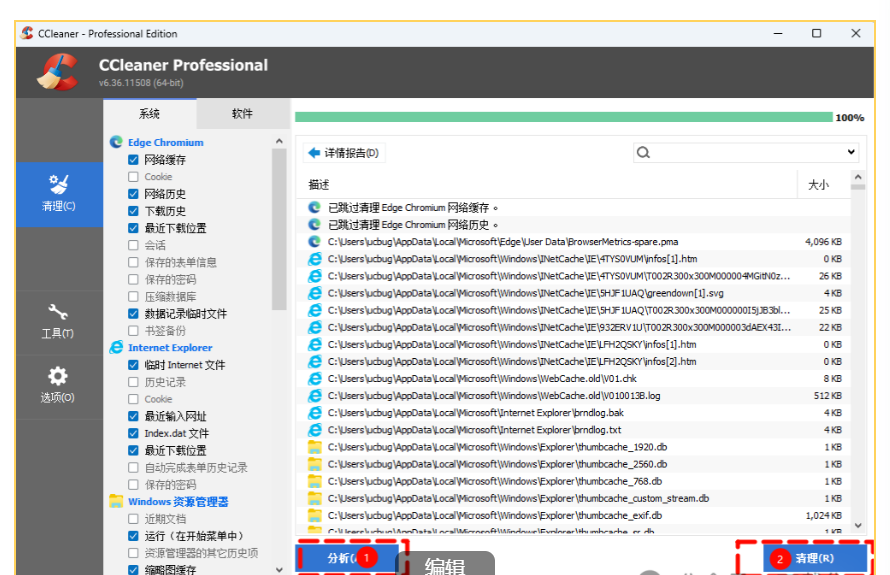Select the LFH2QSKY infos[2].htm row
The image size is (890, 575).
coord(573,362)
